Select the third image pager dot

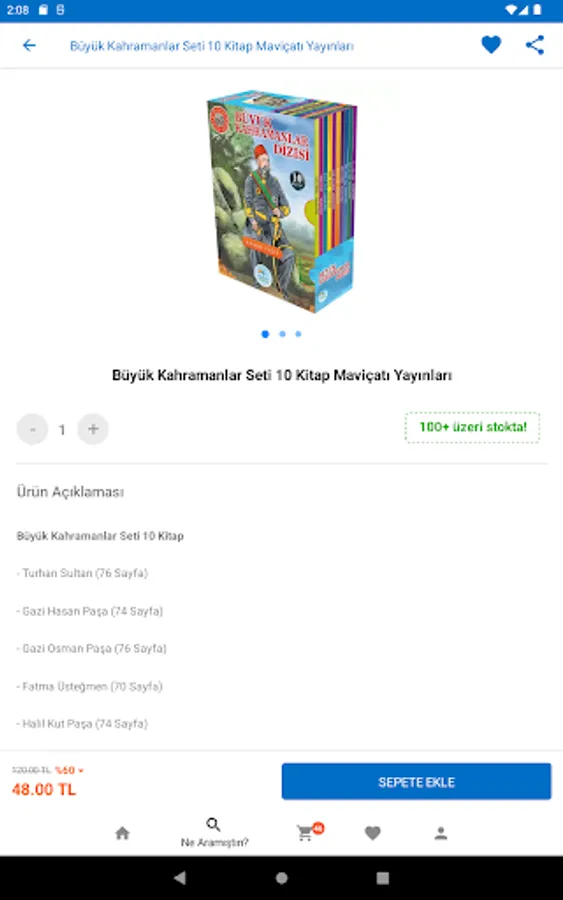pos(298,334)
